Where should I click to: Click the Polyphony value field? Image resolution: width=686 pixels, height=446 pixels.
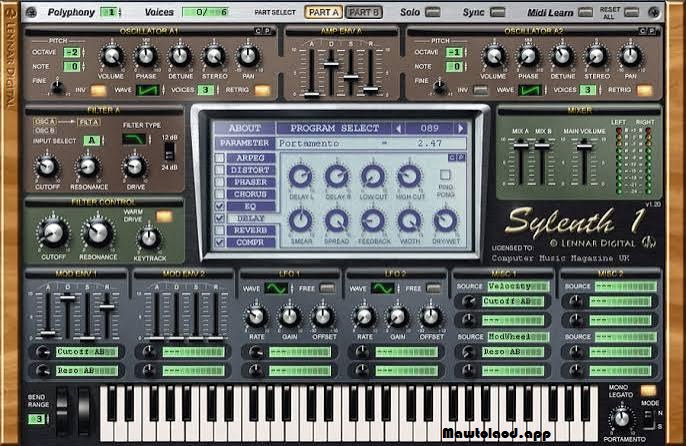pos(111,12)
